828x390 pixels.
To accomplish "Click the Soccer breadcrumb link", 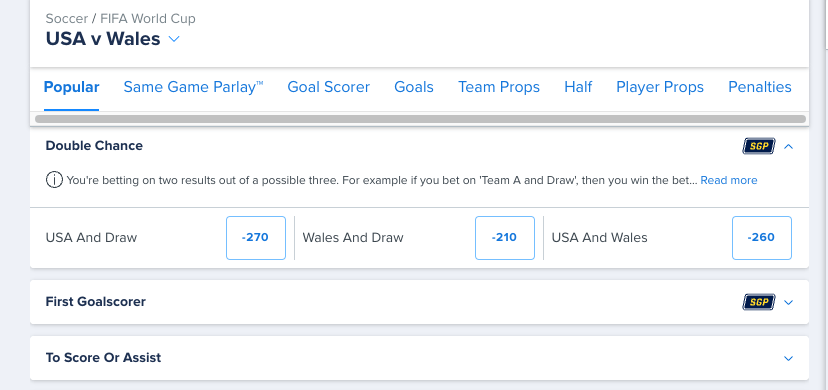I will click(67, 18).
